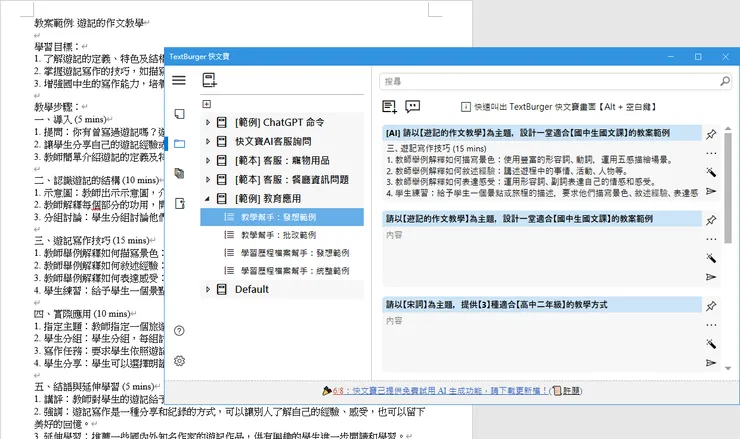Click the add new notebook icon
The image size is (740, 439).
click(x=209, y=80)
